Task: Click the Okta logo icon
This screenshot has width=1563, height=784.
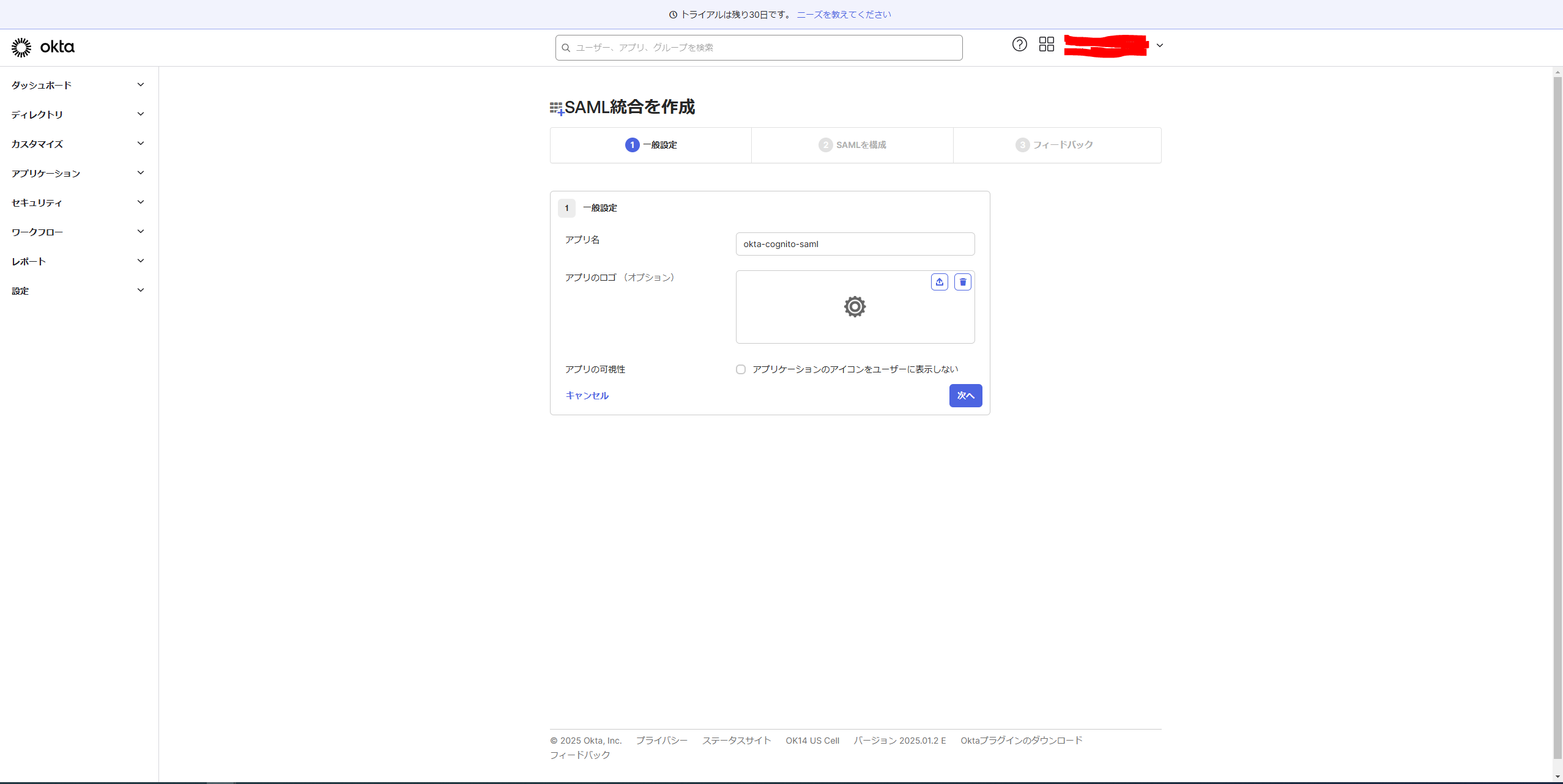Action: (x=21, y=47)
